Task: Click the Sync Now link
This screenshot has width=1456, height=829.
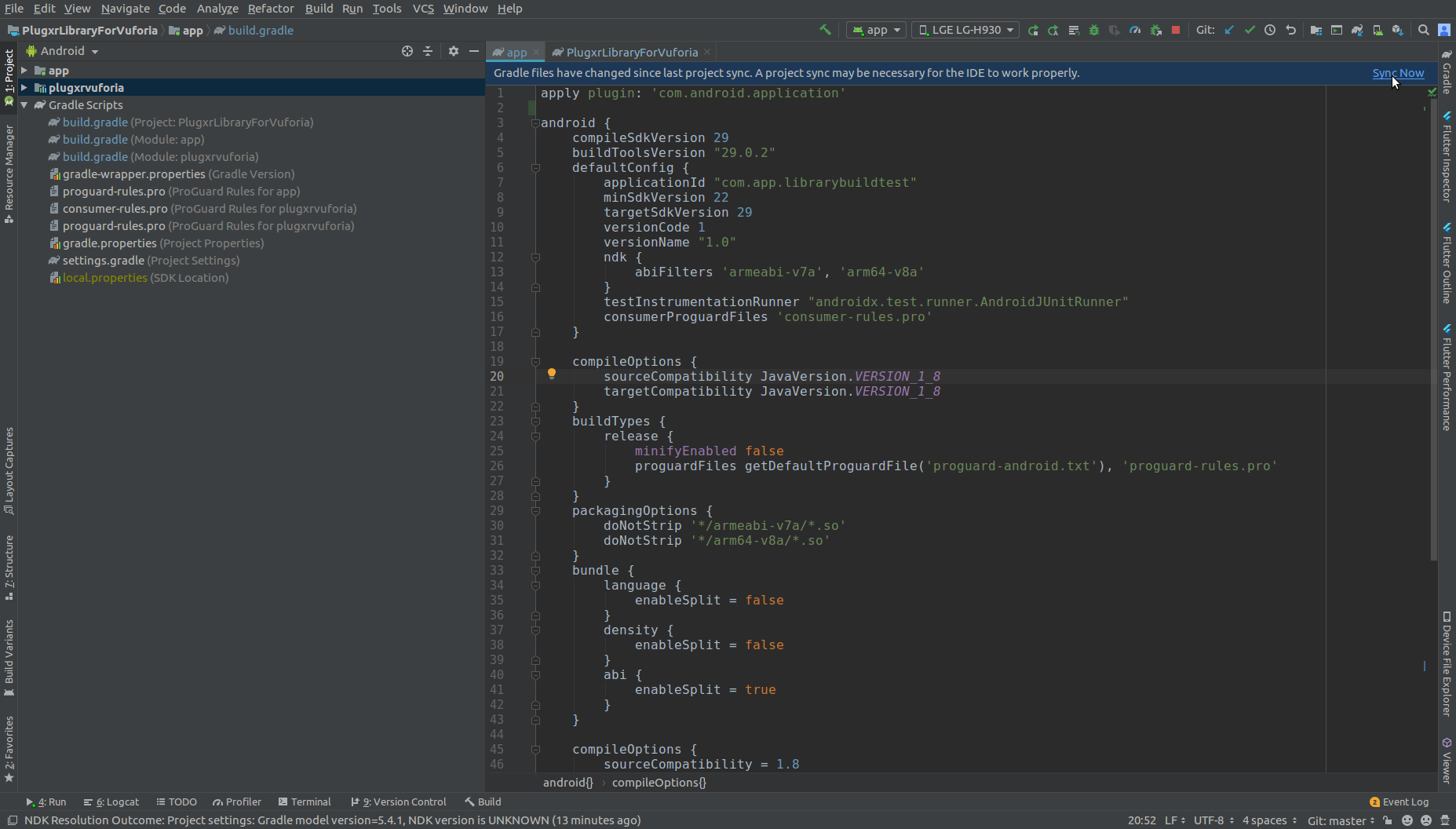Action: [1398, 73]
